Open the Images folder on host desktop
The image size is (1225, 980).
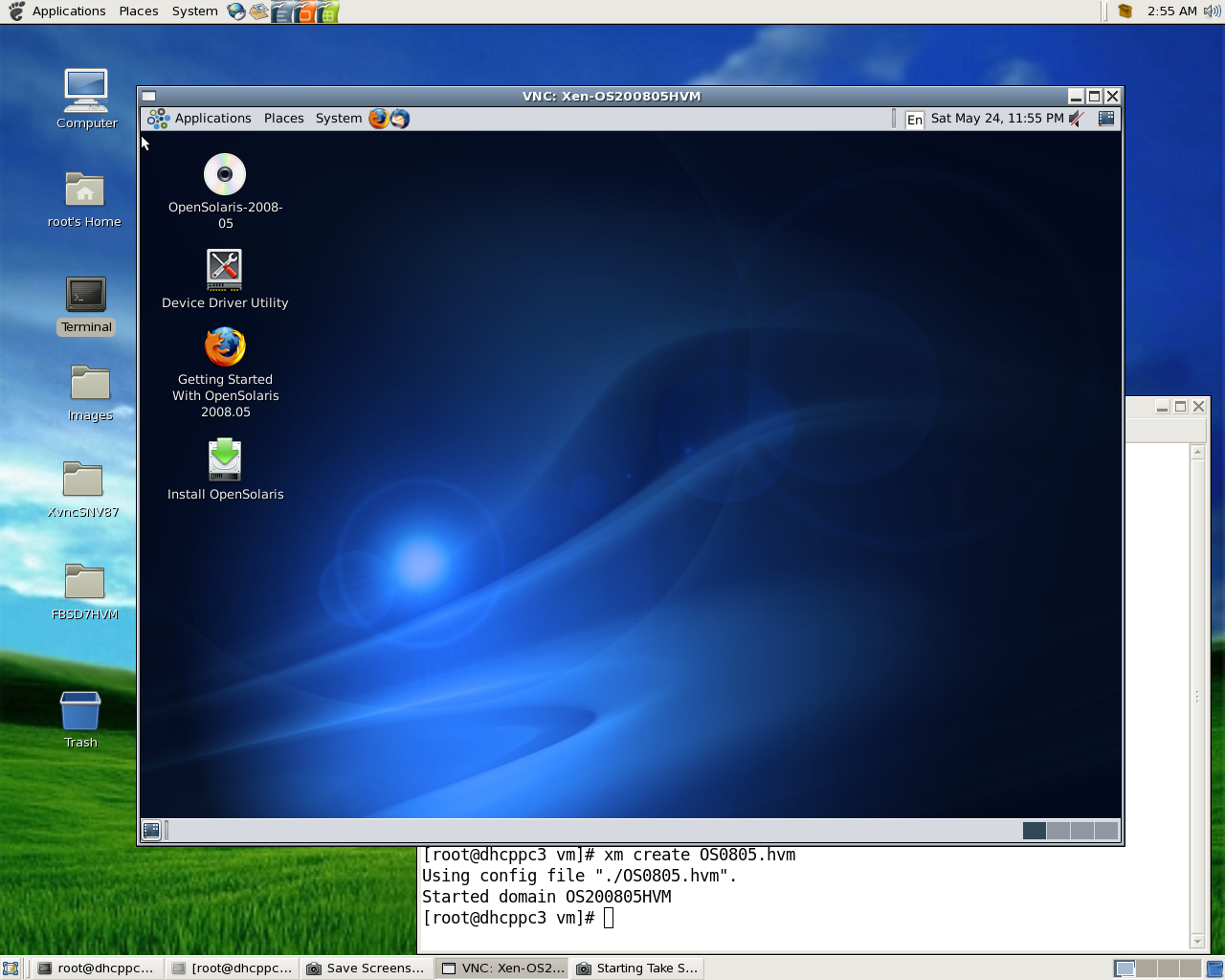coord(90,383)
